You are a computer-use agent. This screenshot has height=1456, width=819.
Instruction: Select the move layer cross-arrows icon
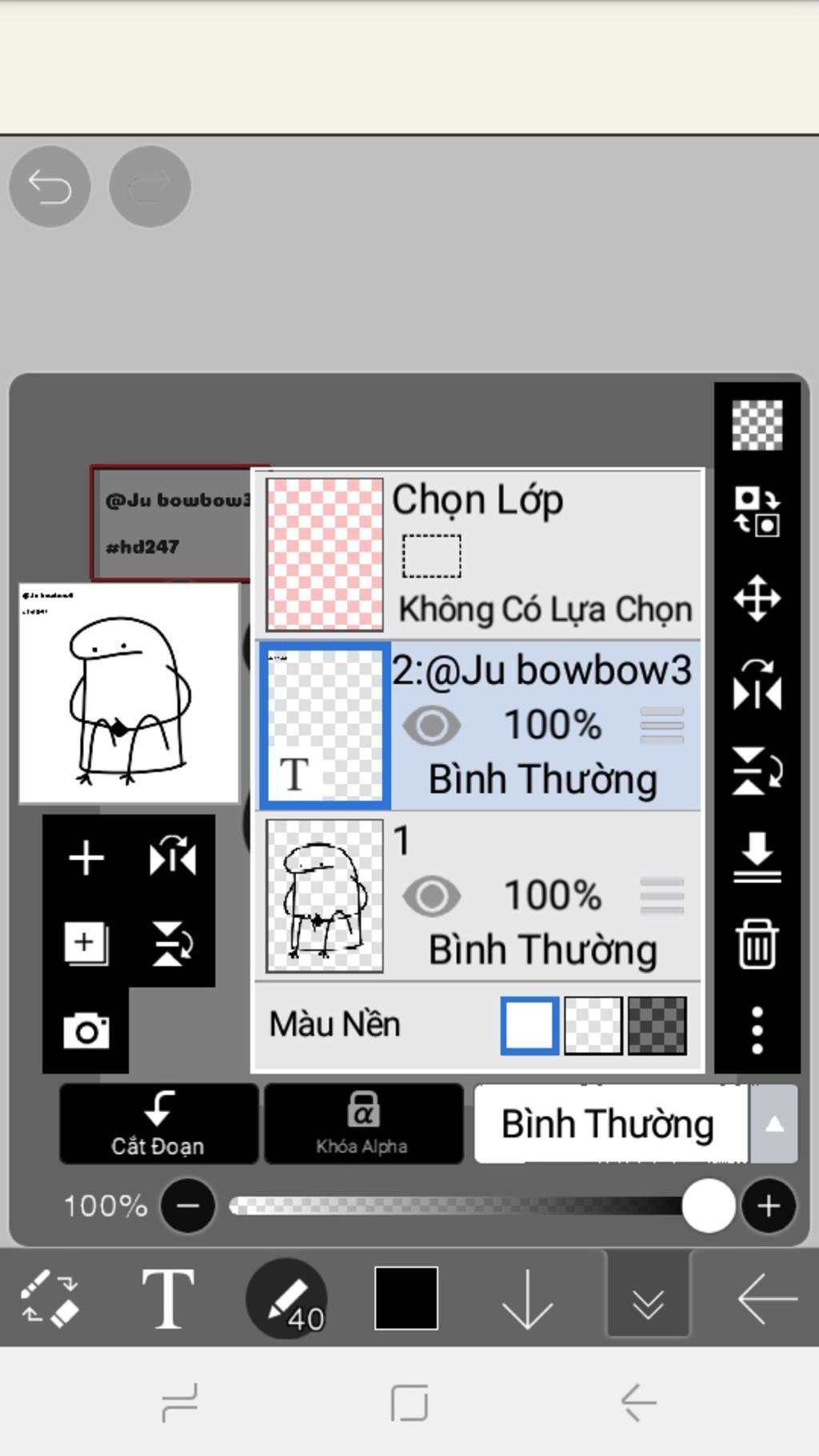(757, 598)
